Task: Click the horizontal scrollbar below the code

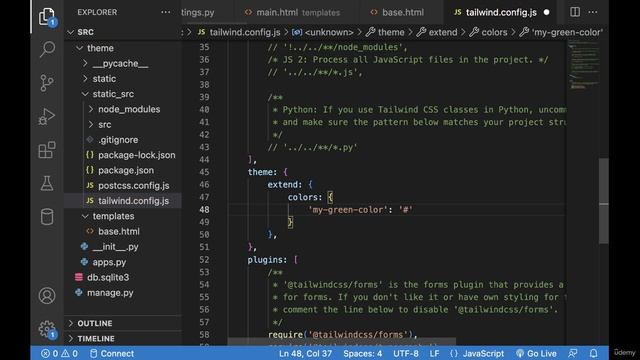Action: coord(341,341)
